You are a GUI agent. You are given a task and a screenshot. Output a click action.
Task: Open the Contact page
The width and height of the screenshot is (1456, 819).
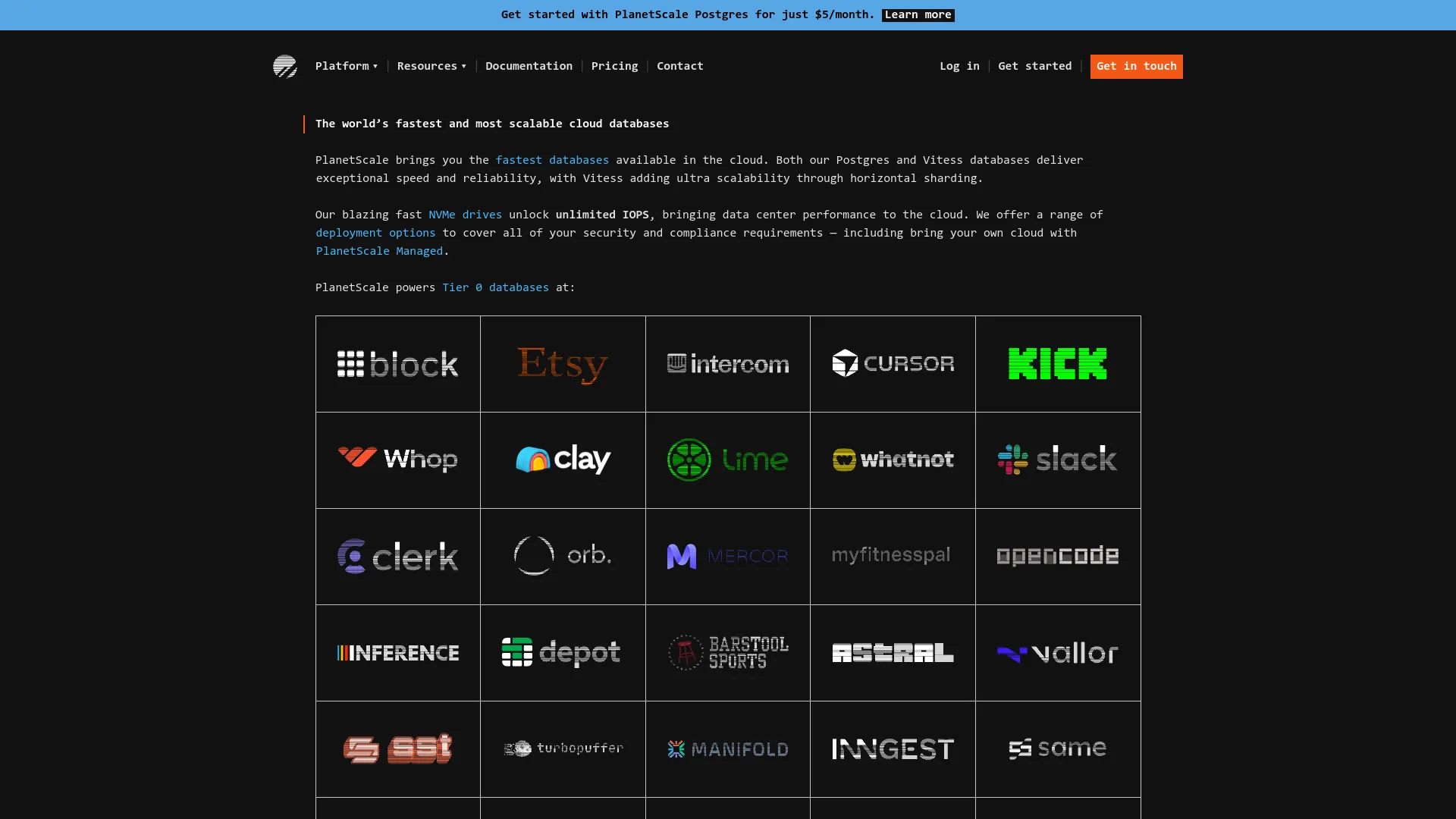click(x=679, y=66)
